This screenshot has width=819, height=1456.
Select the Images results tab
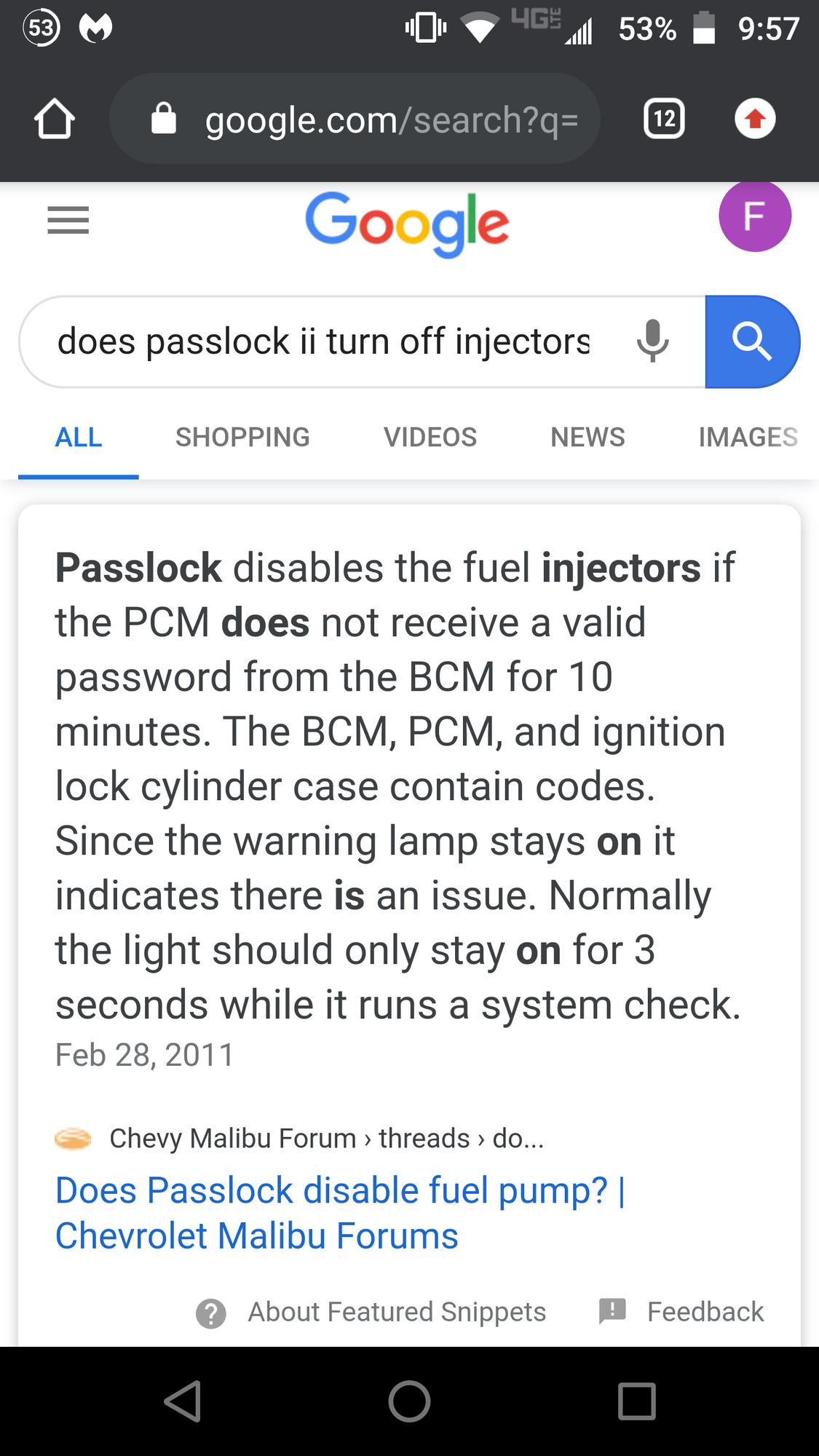(x=748, y=438)
